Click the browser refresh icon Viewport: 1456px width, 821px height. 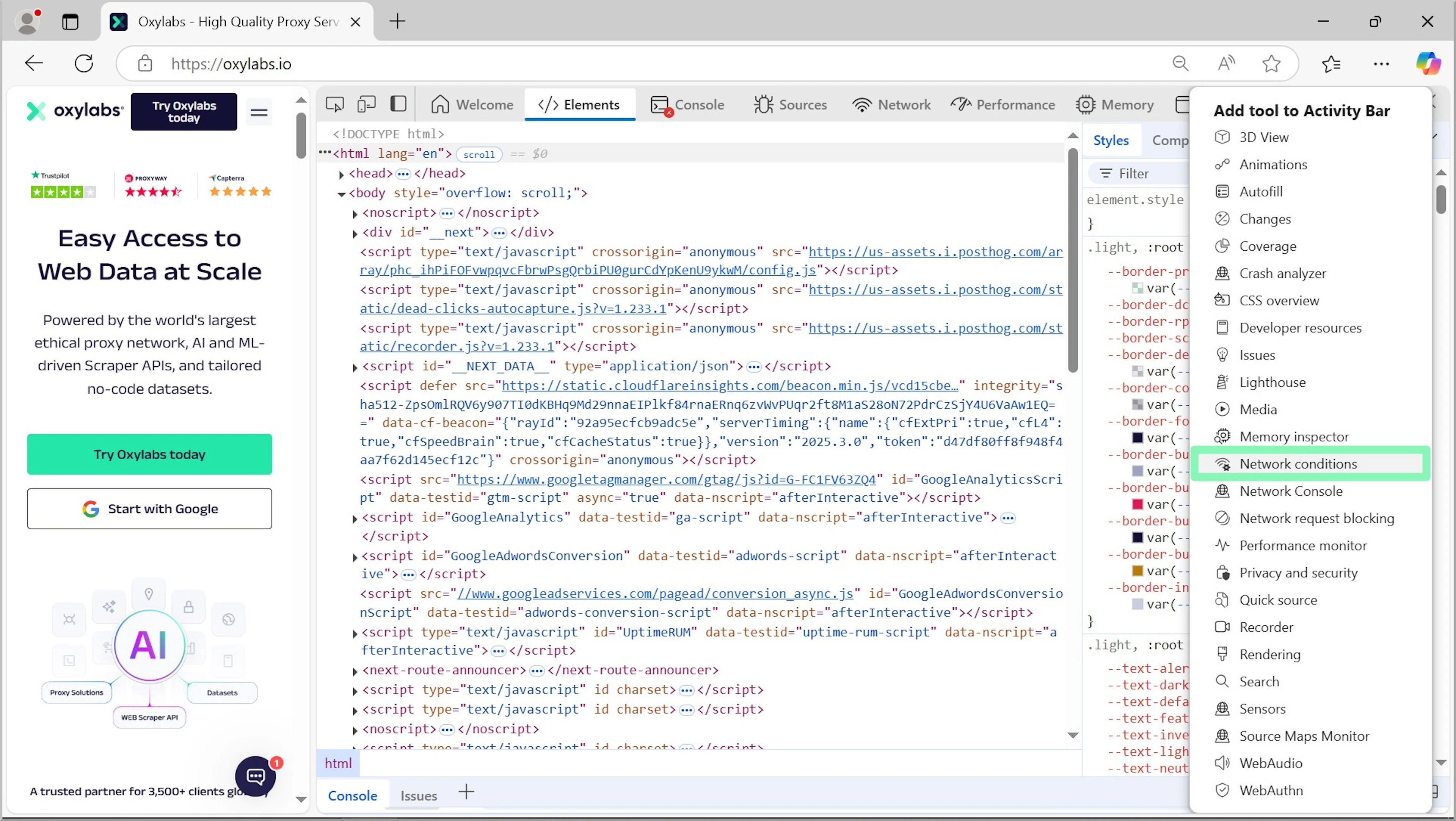coord(84,63)
